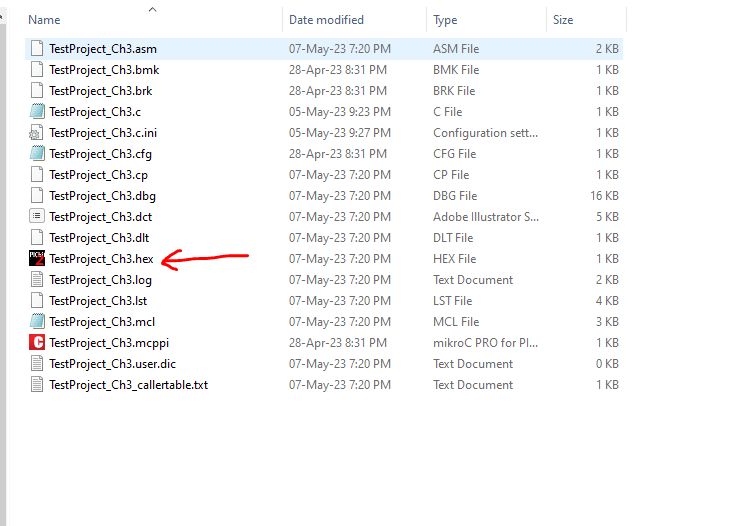Click the HEX File type cell
Viewport: 732px width, 526px height.
click(455, 259)
